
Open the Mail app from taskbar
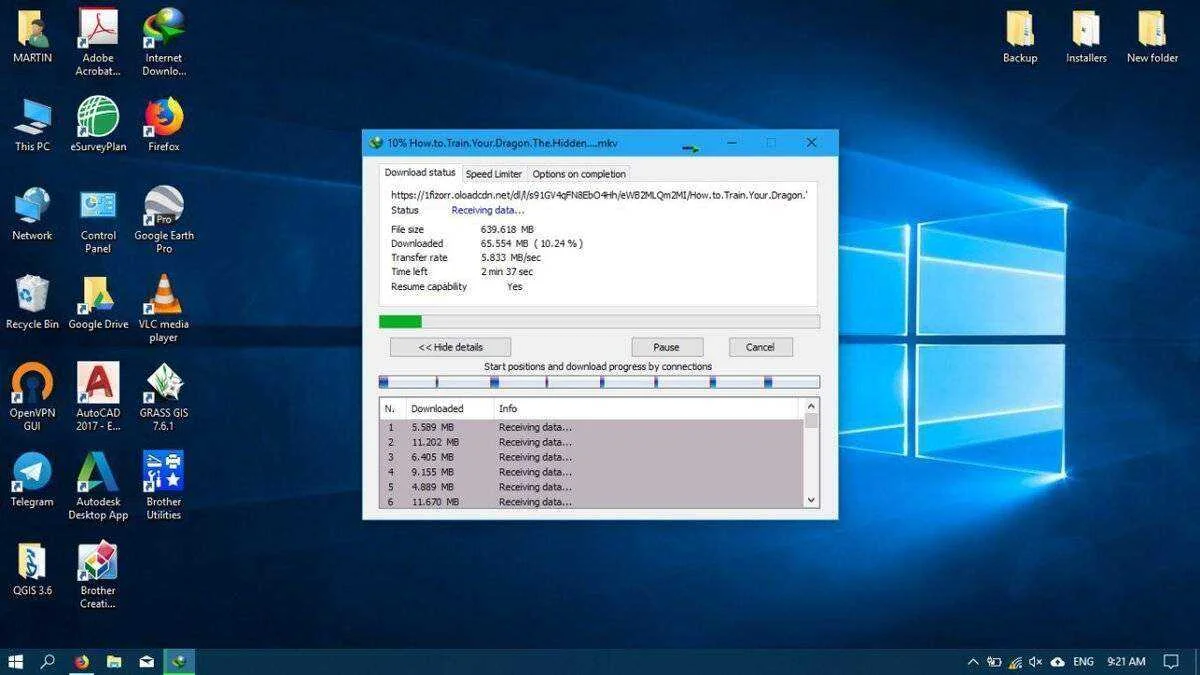(147, 661)
